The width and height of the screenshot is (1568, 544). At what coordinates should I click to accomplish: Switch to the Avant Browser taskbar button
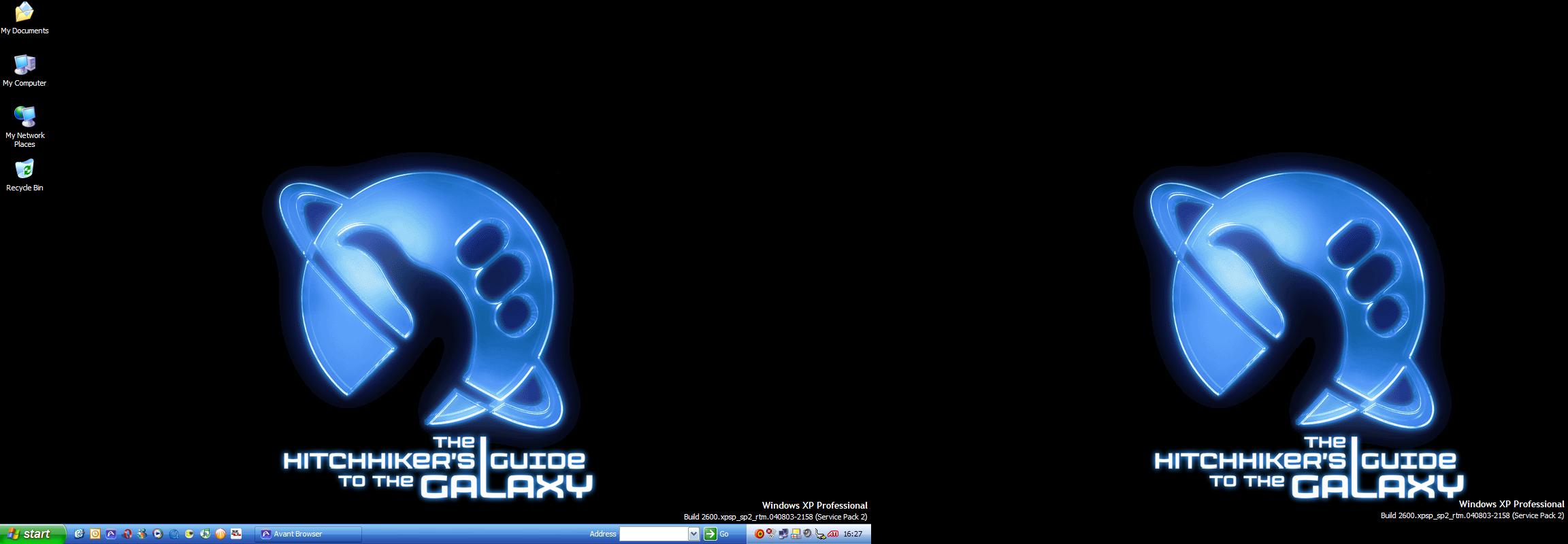pyautogui.click(x=308, y=534)
